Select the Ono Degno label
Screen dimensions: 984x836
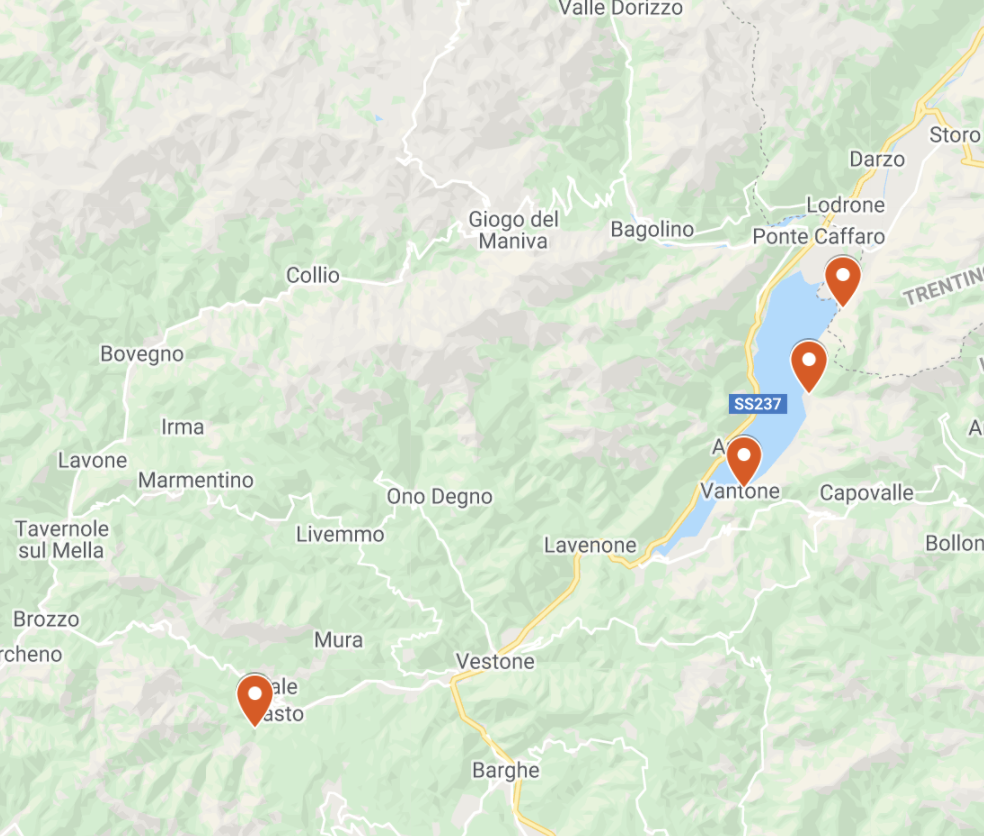click(439, 496)
